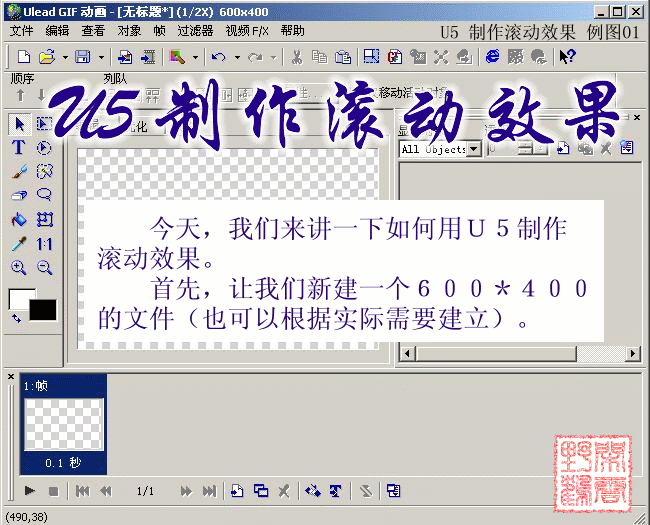Click the add frame icon in the frame panel
The height and width of the screenshot is (525, 650).
237,491
